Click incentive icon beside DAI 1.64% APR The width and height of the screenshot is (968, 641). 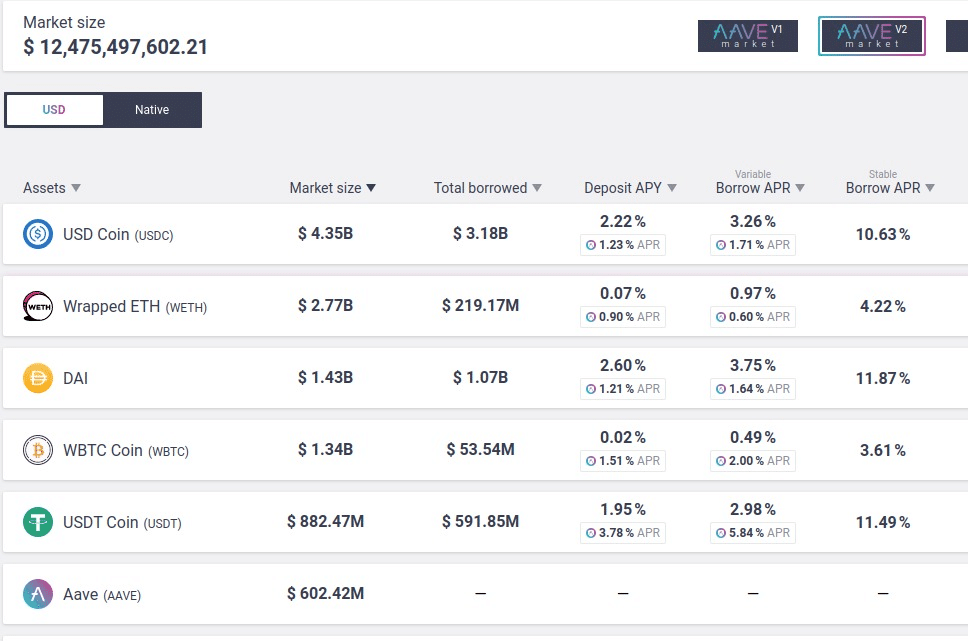(x=720, y=389)
